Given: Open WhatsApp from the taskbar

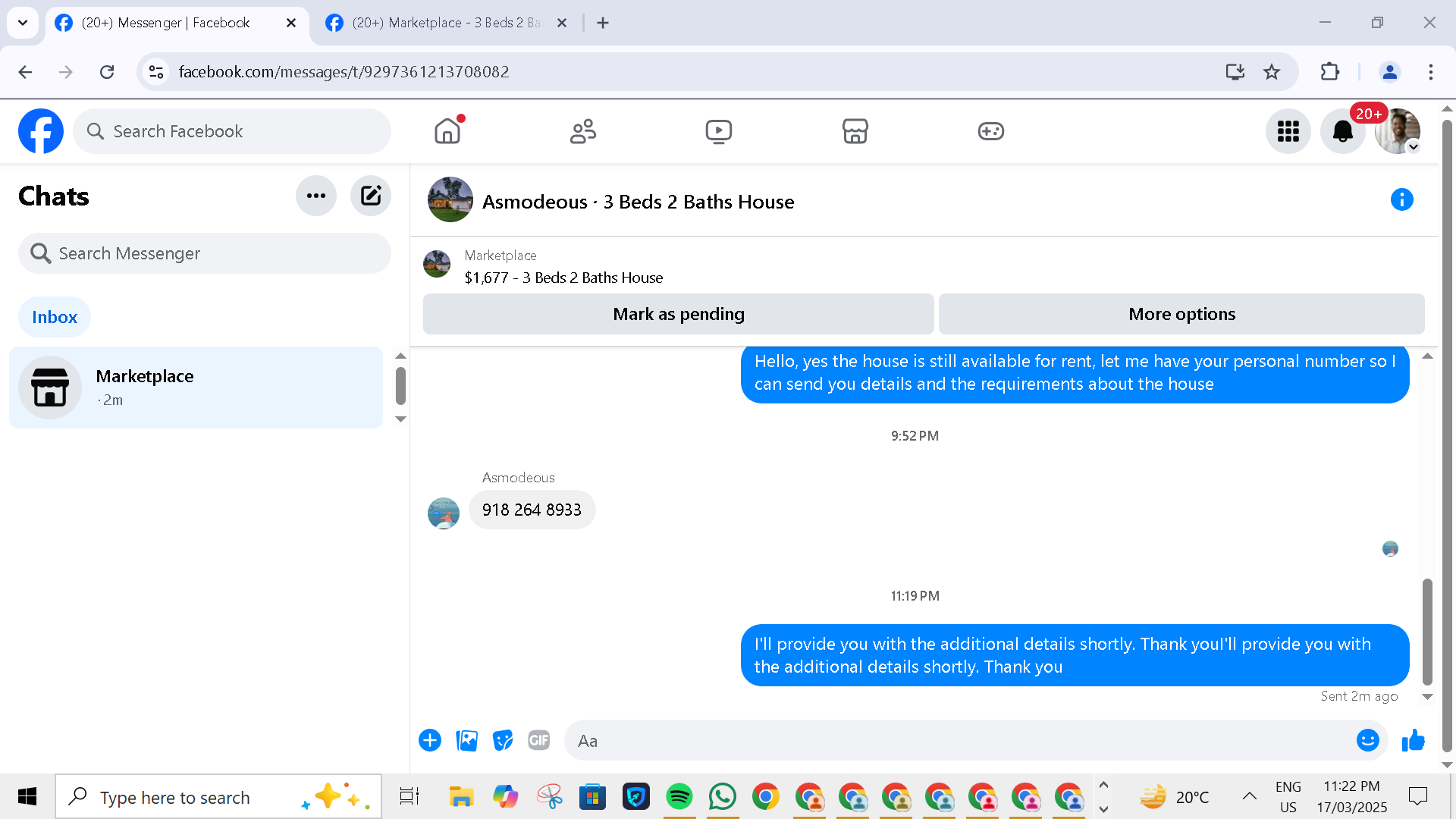Looking at the screenshot, I should tap(723, 797).
